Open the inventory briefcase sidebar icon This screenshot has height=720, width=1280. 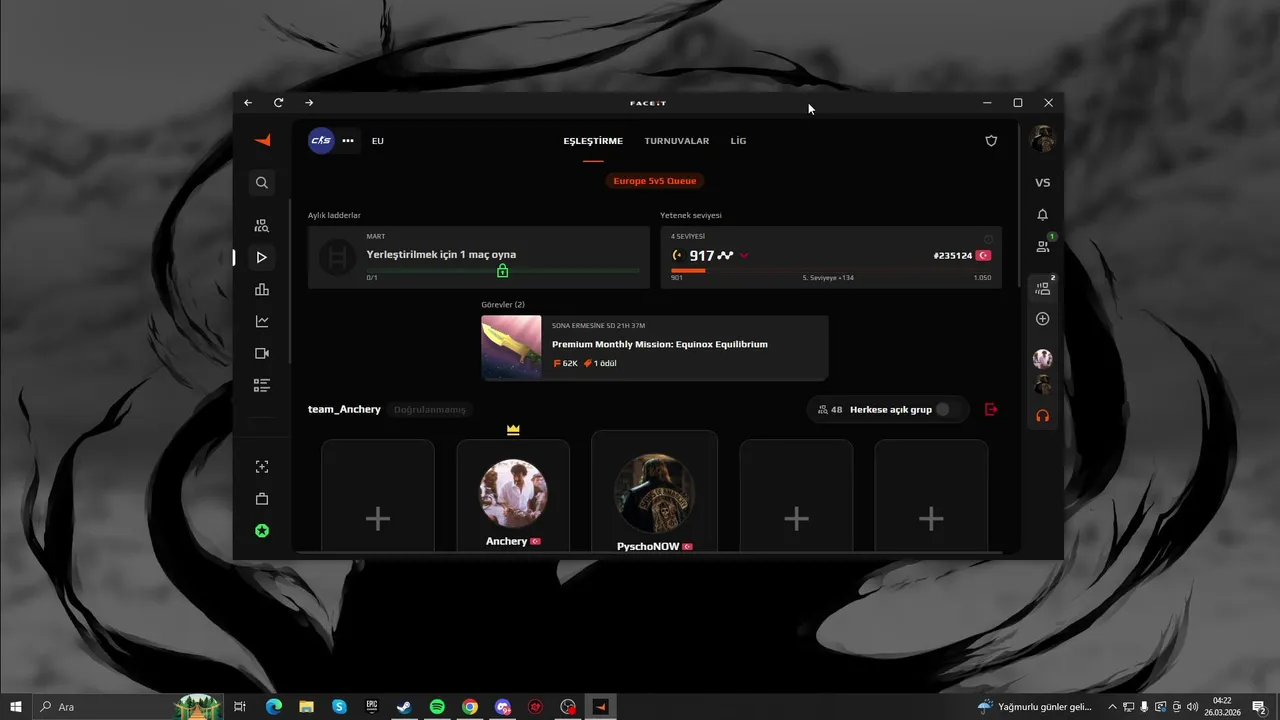[262, 499]
